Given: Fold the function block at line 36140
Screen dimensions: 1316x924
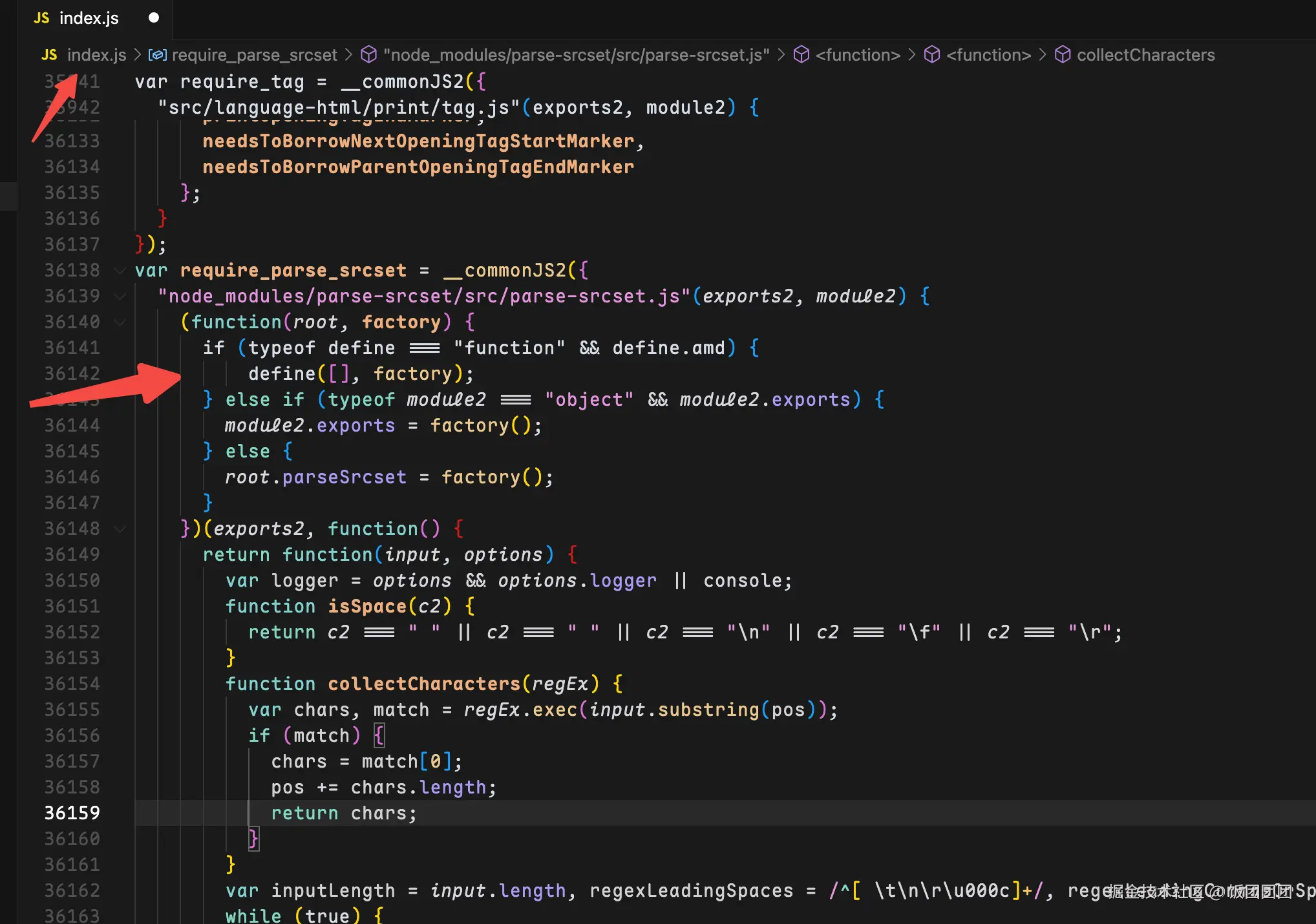Looking at the screenshot, I should tap(120, 322).
